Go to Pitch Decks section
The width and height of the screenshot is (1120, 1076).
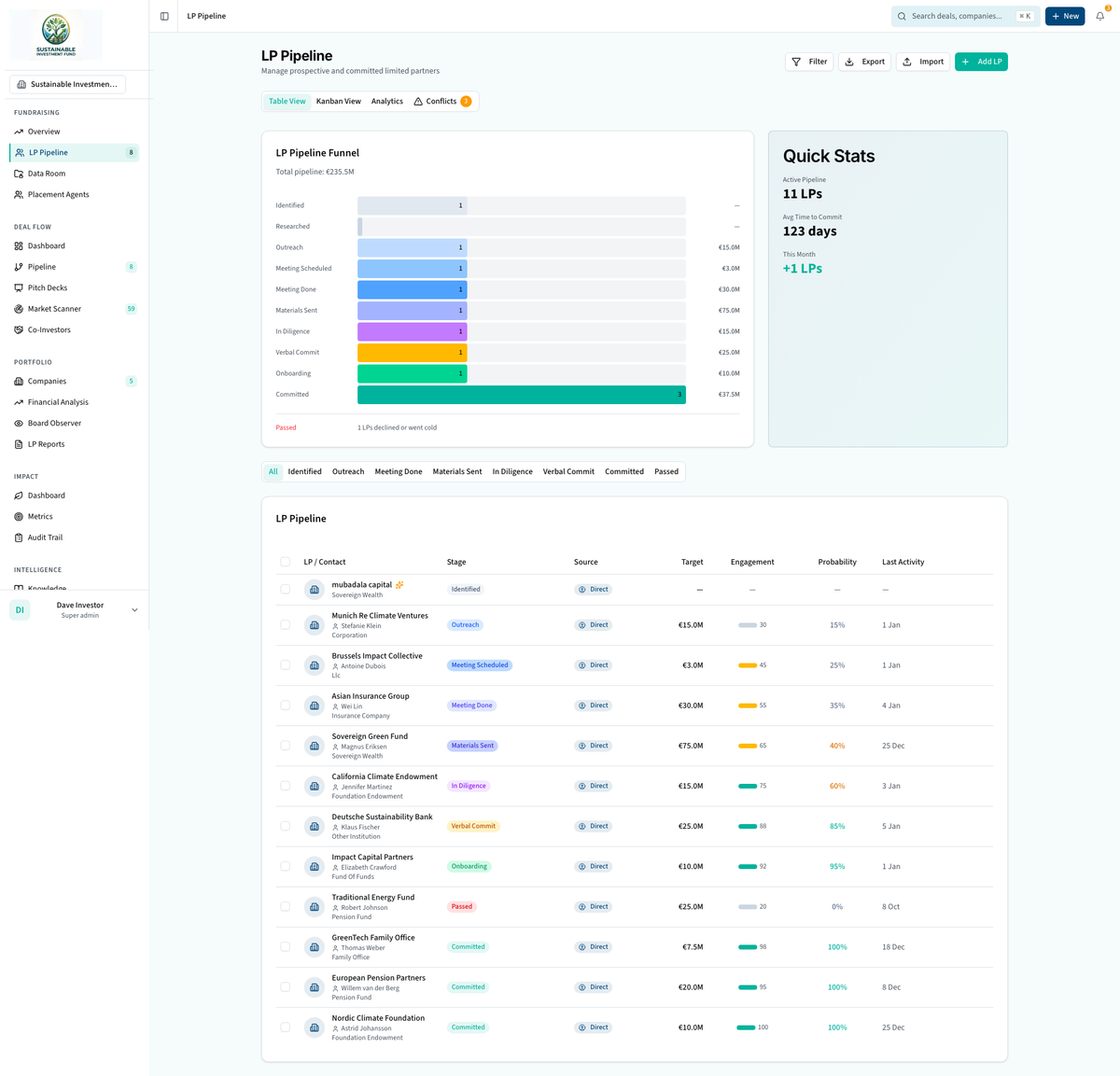point(48,287)
